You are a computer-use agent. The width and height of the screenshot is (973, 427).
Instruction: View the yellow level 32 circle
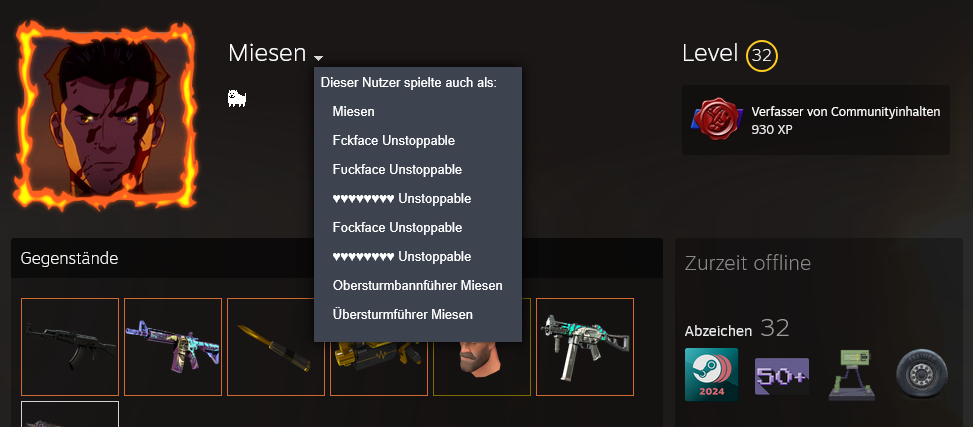(x=761, y=56)
